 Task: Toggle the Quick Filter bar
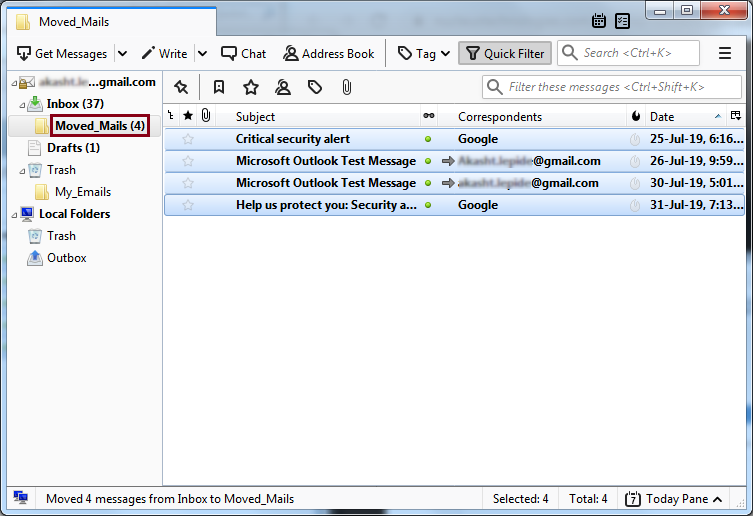505,53
